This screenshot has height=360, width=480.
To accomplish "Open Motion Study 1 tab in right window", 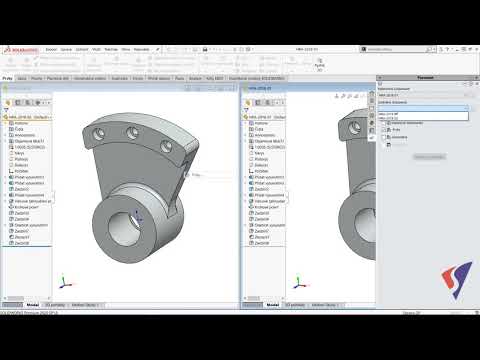I will pos(324,305).
